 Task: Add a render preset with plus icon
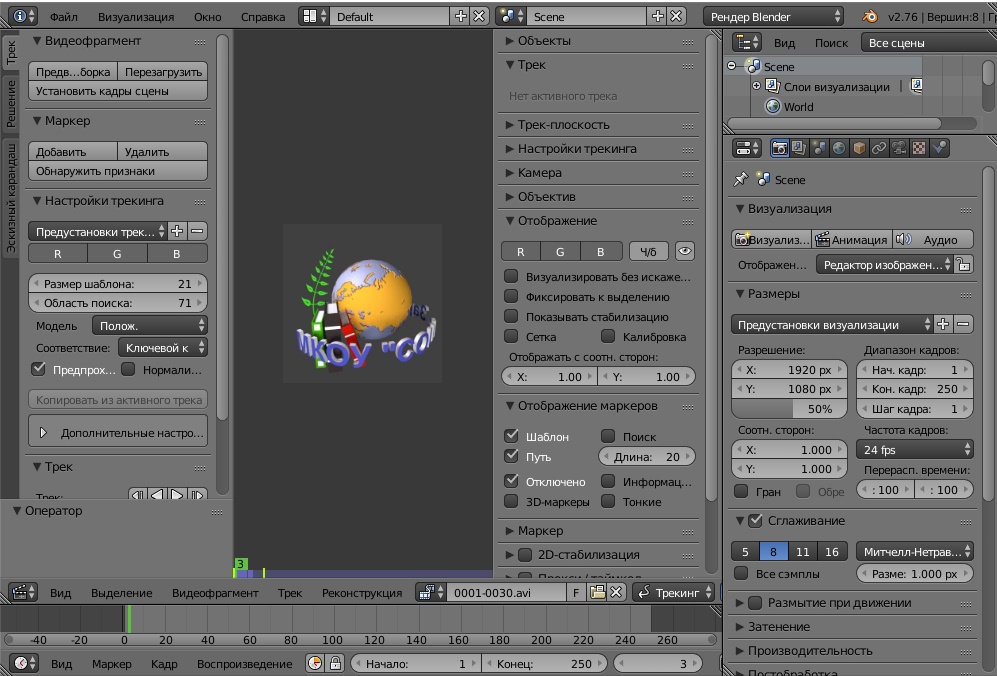pyautogui.click(x=943, y=324)
